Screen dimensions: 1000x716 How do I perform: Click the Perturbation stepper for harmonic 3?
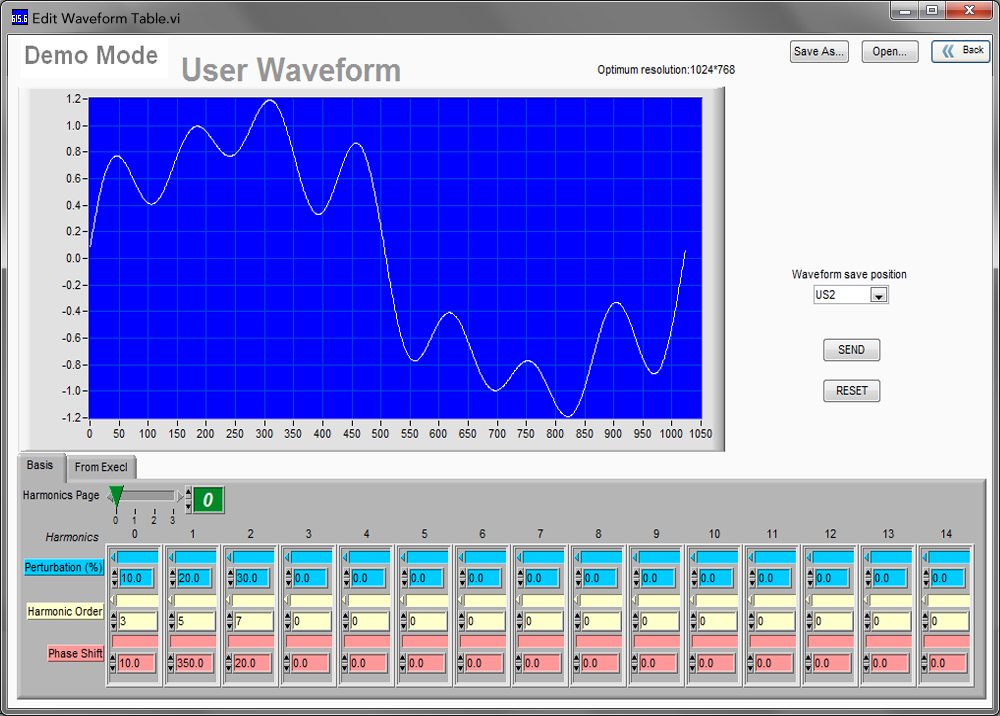[x=288, y=578]
